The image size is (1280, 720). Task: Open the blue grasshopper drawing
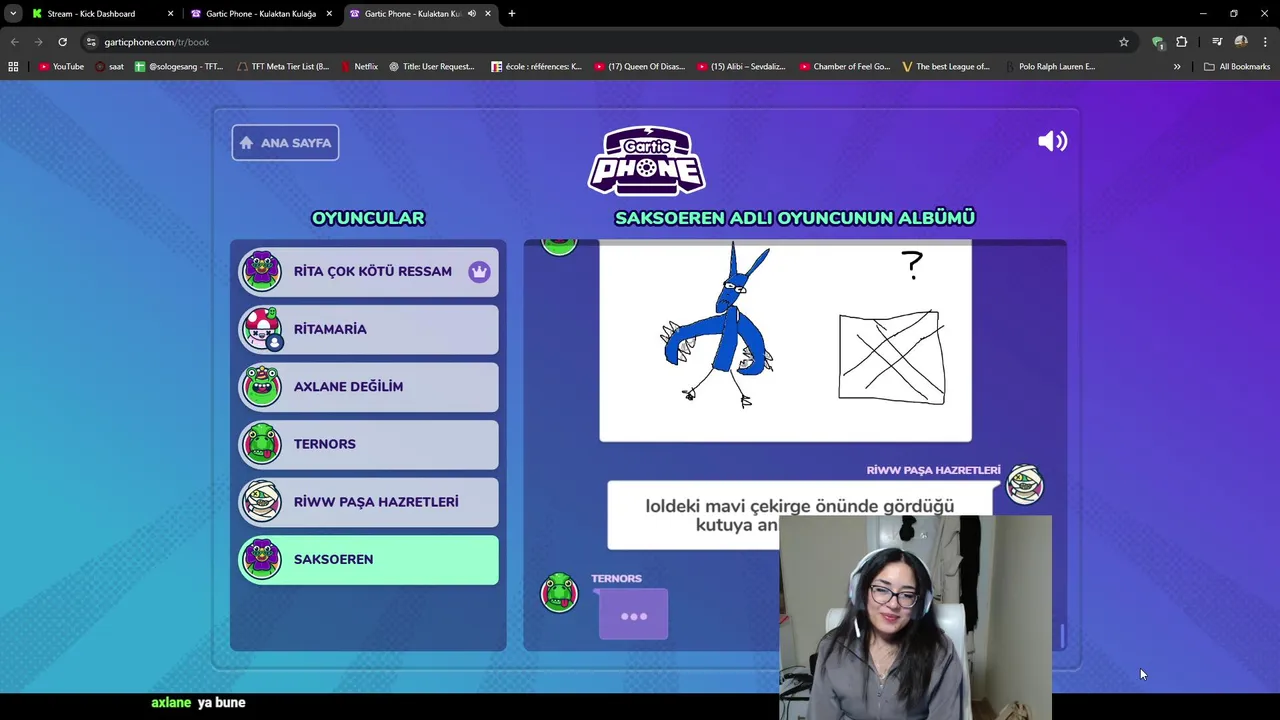785,340
